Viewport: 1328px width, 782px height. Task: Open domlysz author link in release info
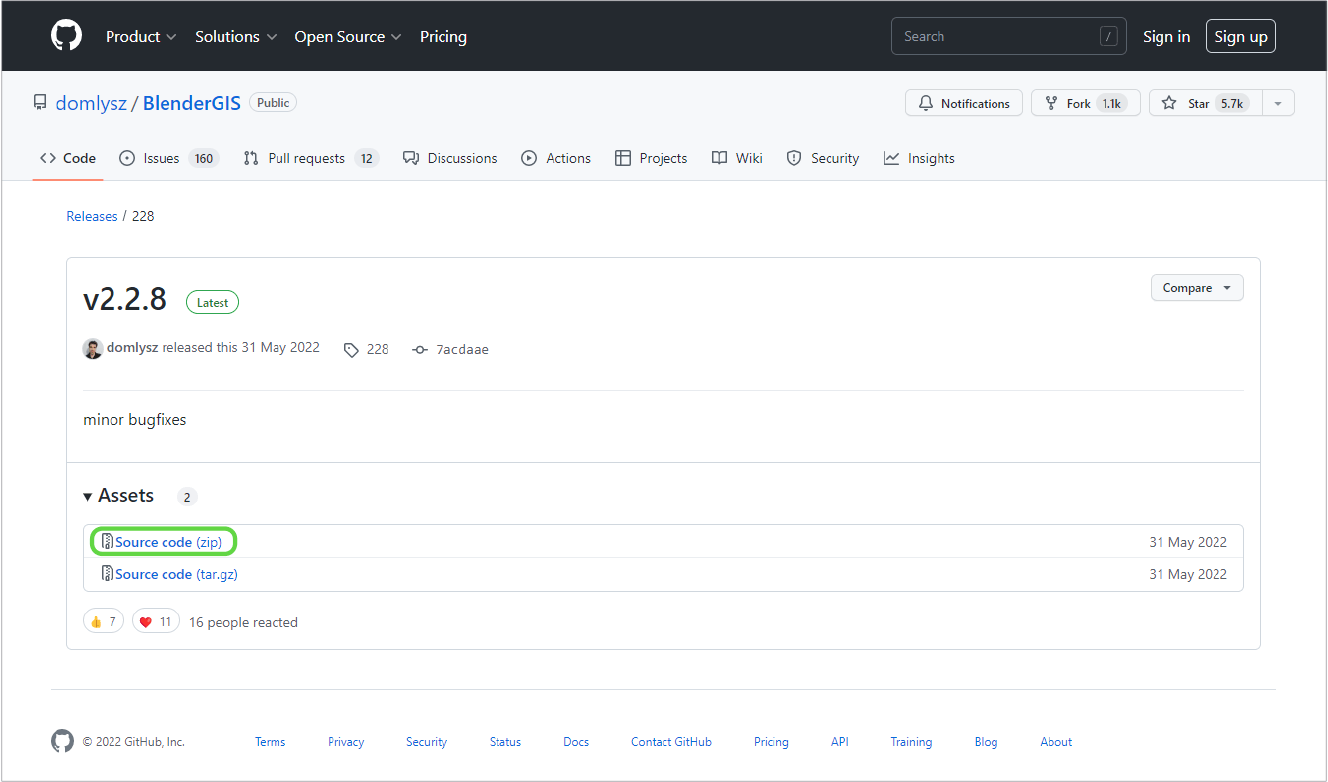(133, 348)
